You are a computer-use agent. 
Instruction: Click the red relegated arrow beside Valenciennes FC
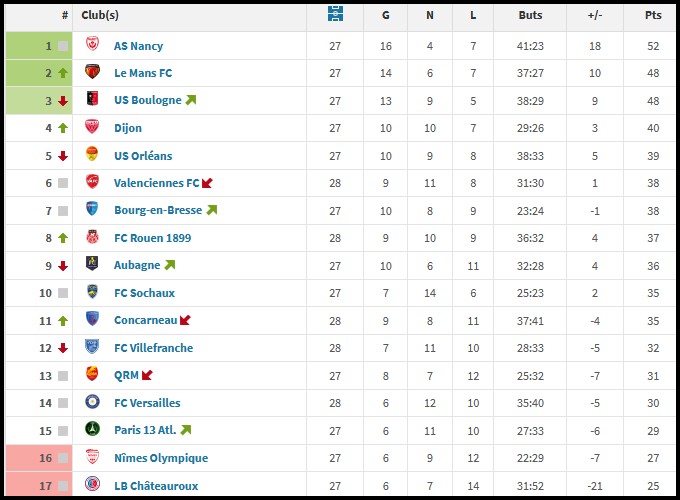click(x=207, y=183)
